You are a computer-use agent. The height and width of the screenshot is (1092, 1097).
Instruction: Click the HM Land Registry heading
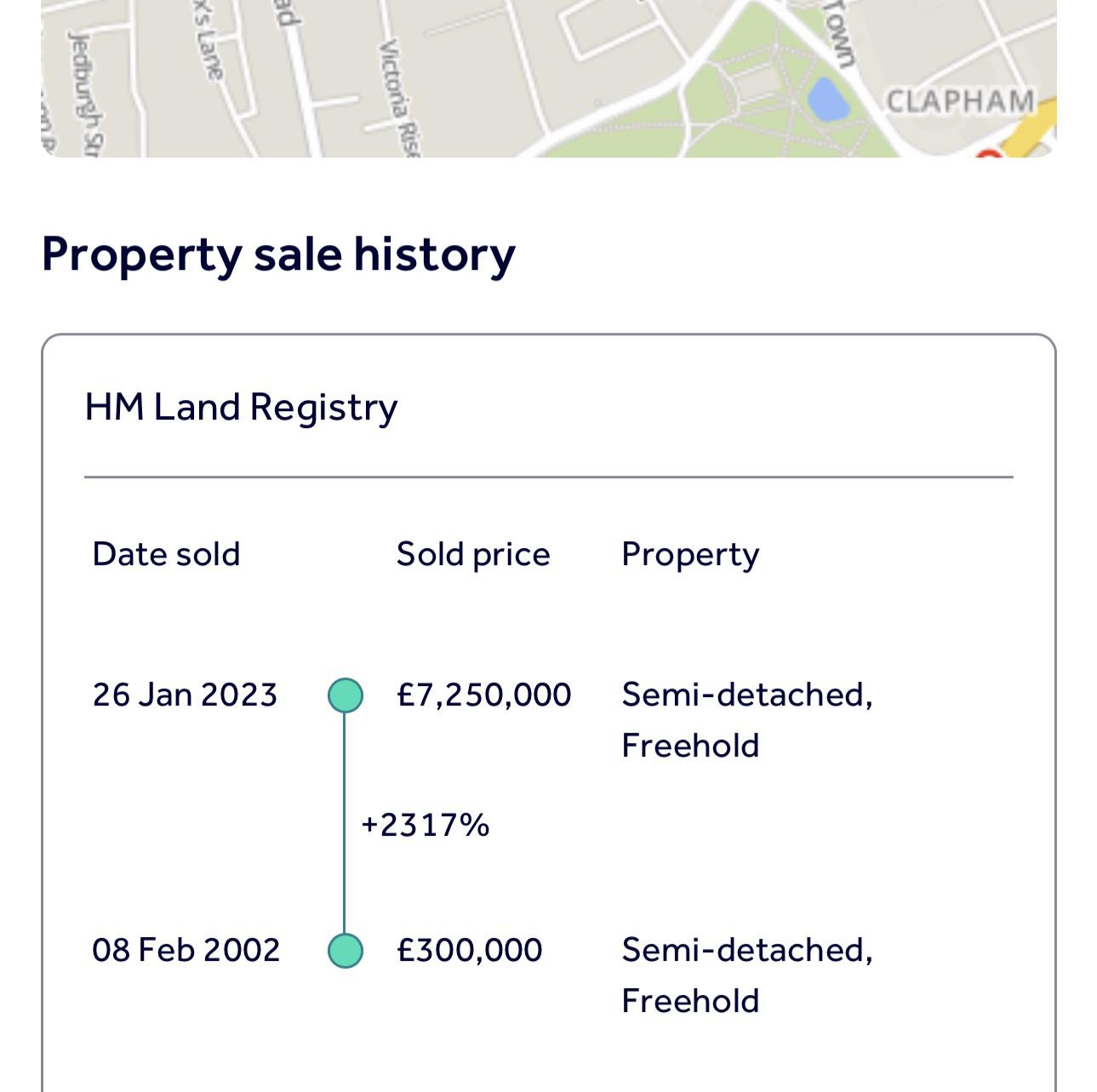click(241, 407)
